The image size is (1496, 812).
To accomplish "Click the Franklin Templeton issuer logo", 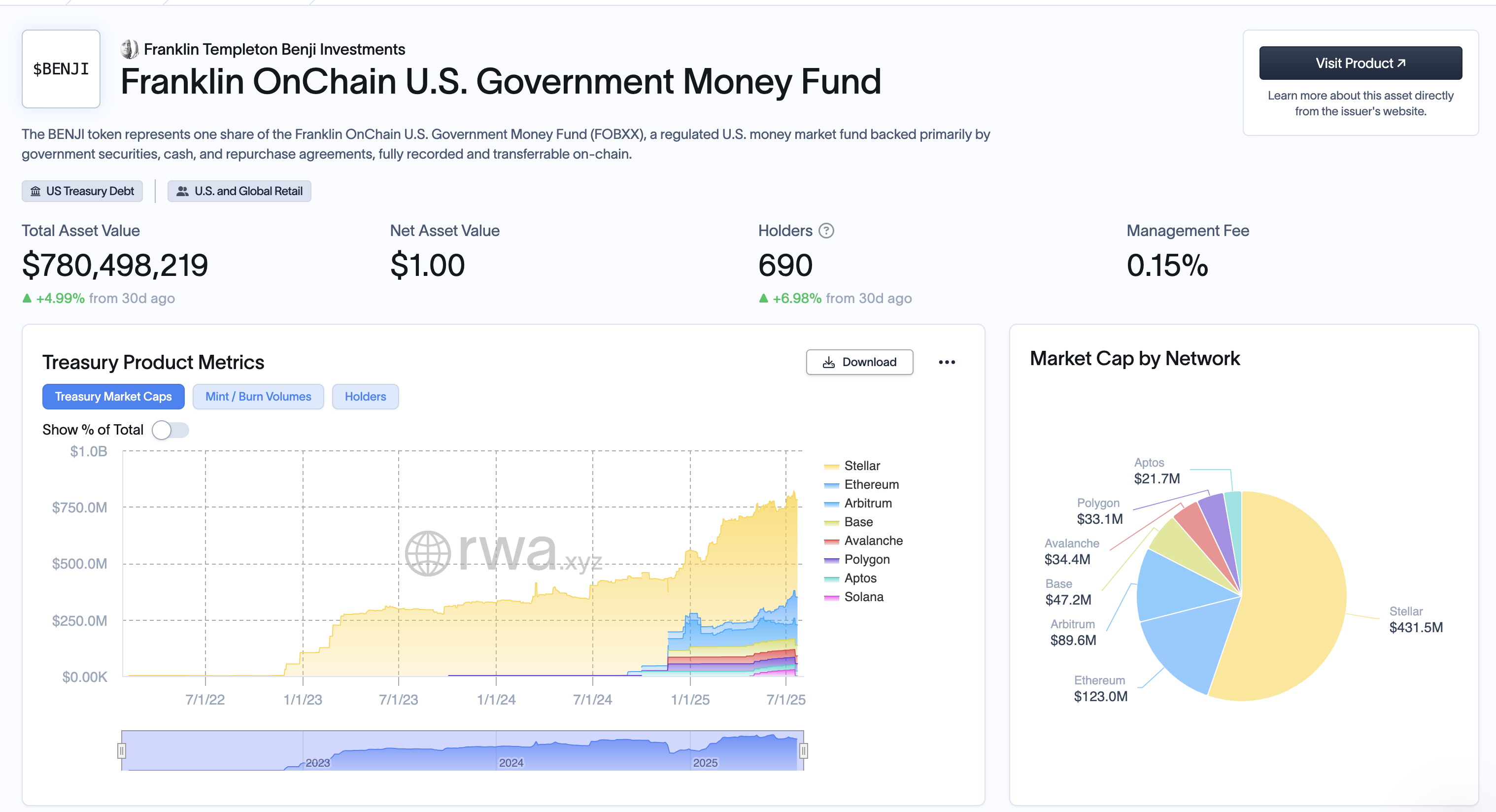I will [x=129, y=49].
